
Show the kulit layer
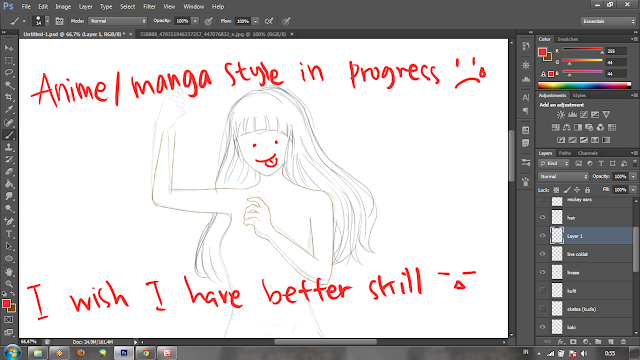click(542, 290)
